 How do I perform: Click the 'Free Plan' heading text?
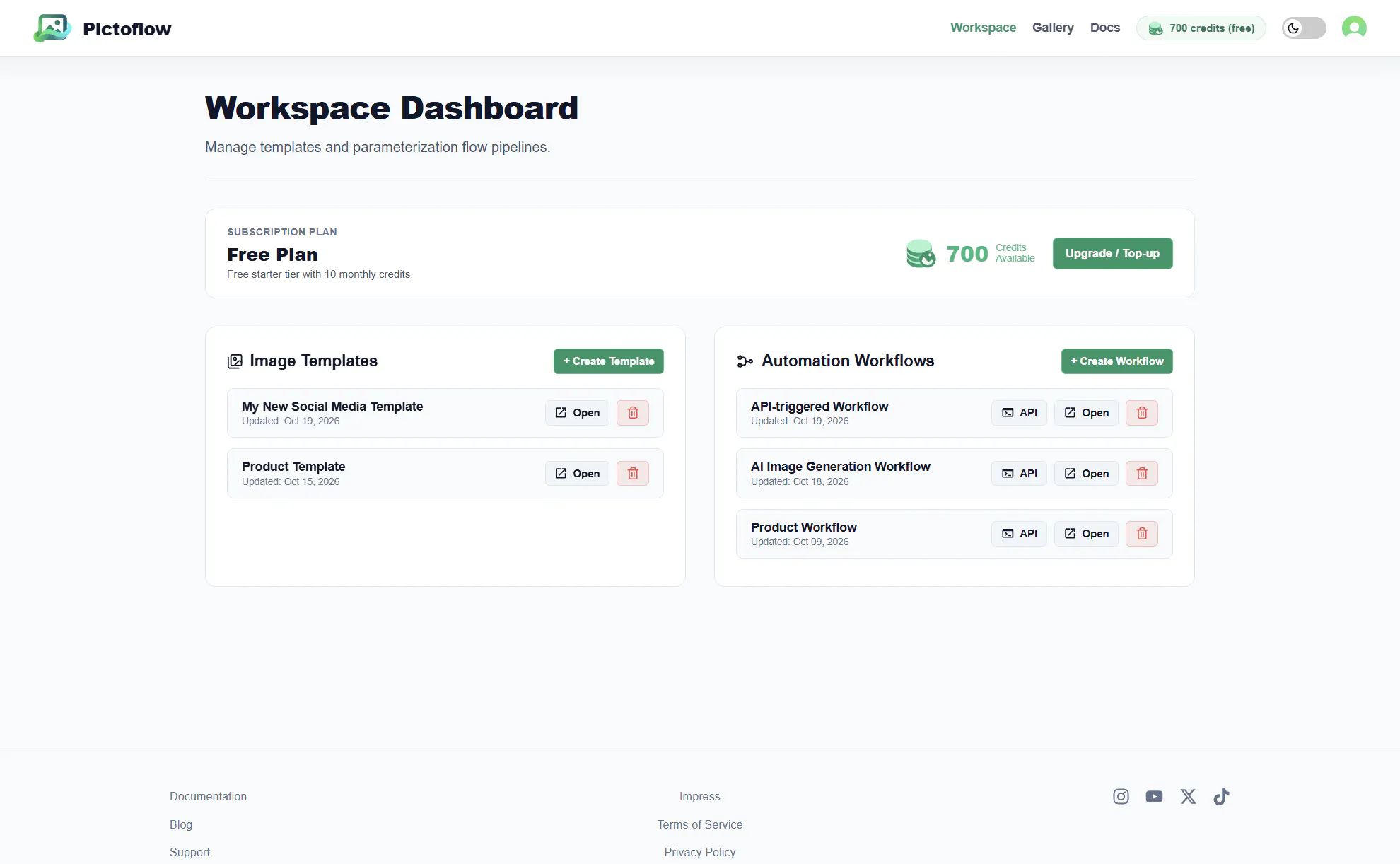(272, 255)
